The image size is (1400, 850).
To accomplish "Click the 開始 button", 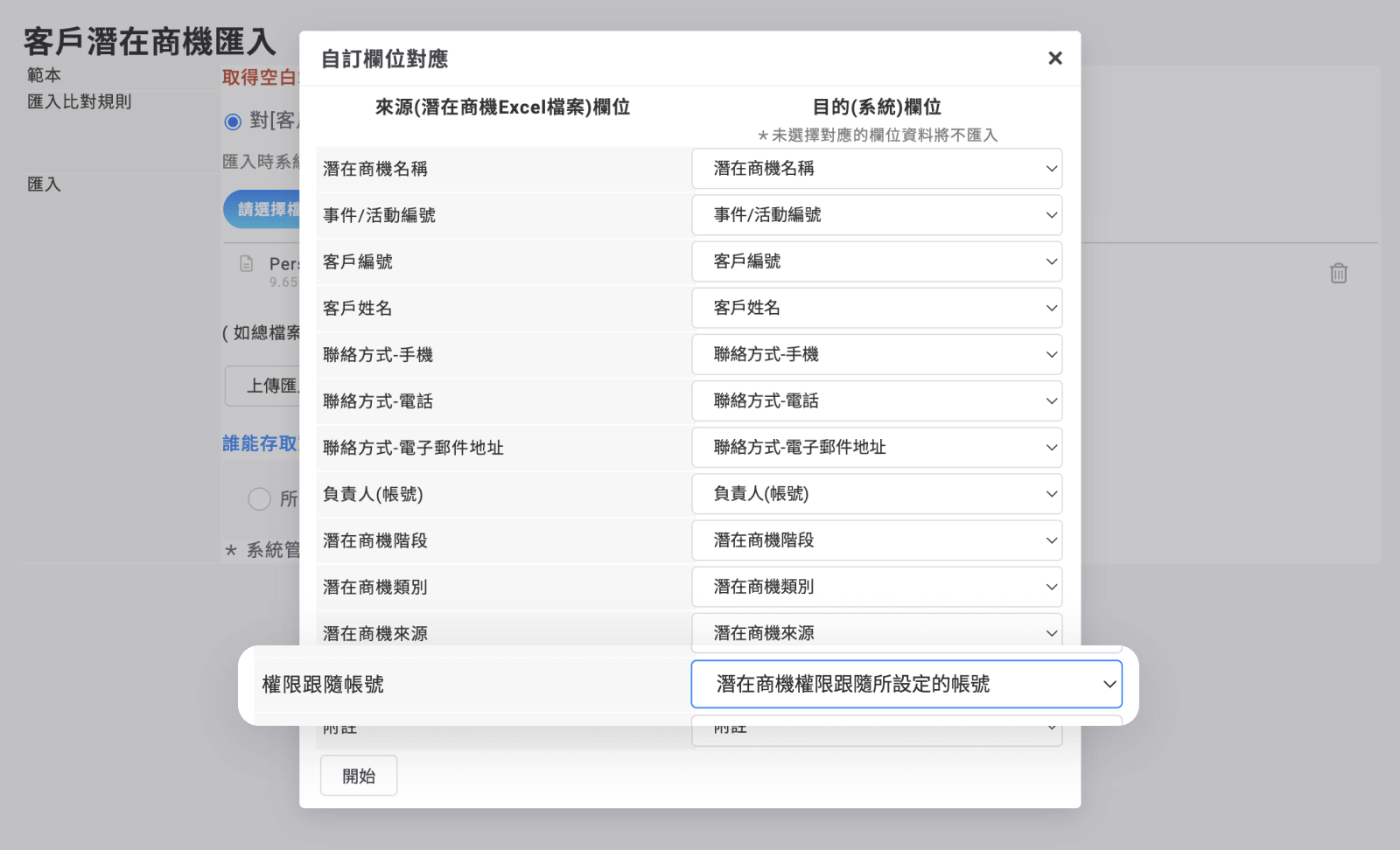I will [x=359, y=776].
